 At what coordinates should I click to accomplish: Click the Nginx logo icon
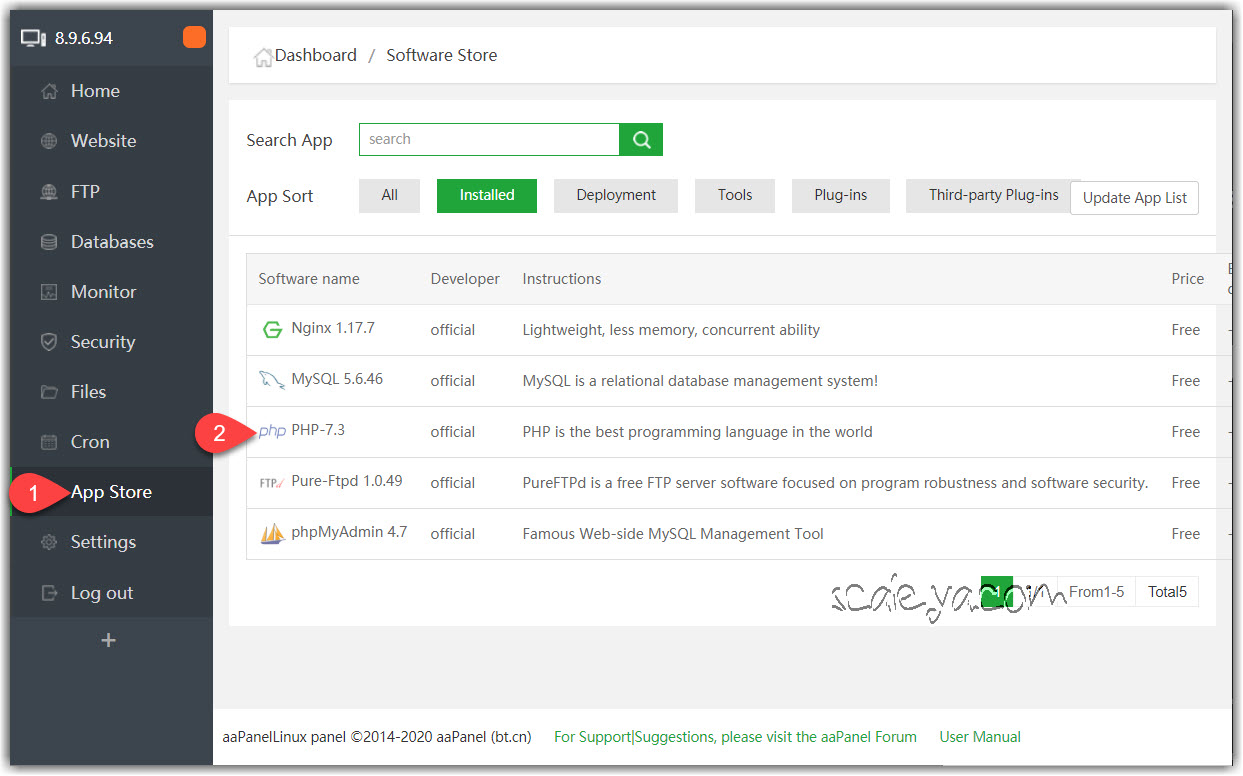point(272,330)
